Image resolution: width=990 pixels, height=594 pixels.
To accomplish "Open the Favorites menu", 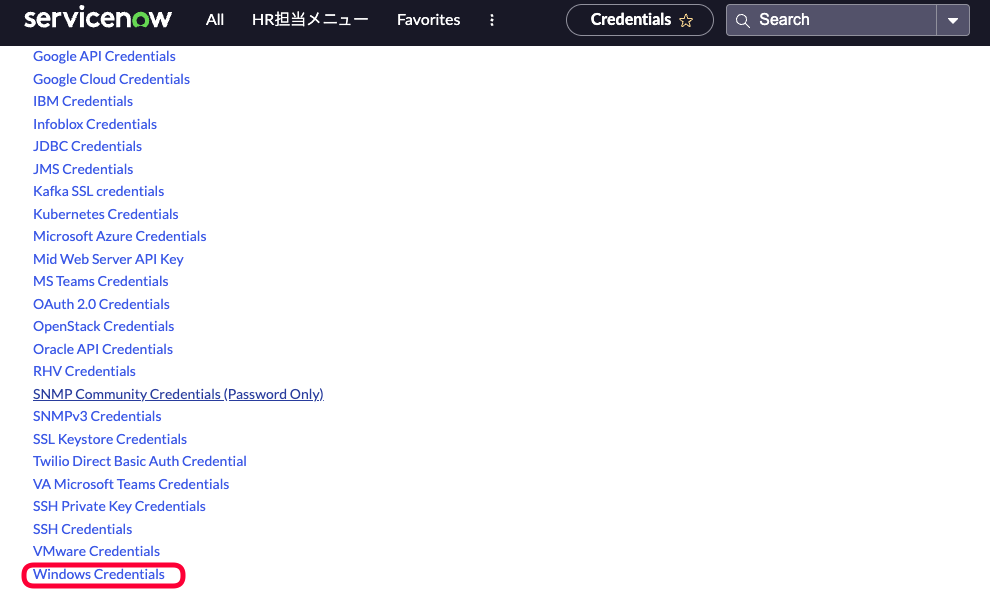I will click(x=428, y=20).
